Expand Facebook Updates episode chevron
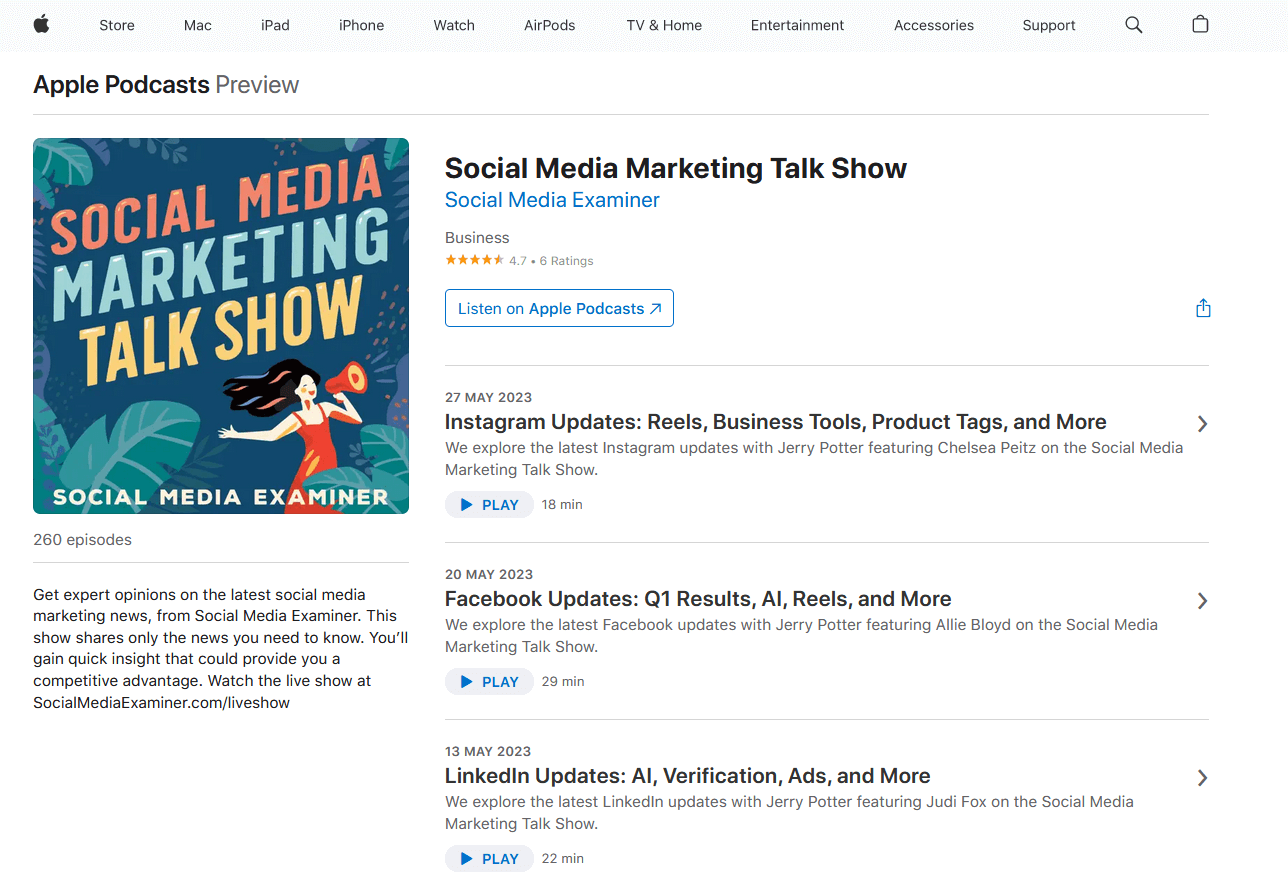1288x884 pixels. click(x=1202, y=601)
